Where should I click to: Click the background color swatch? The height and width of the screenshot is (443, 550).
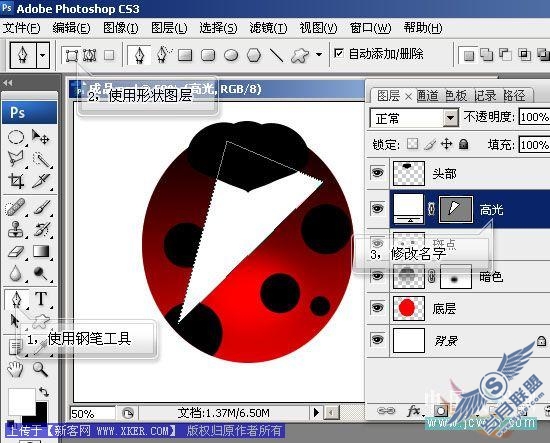(x=41, y=413)
